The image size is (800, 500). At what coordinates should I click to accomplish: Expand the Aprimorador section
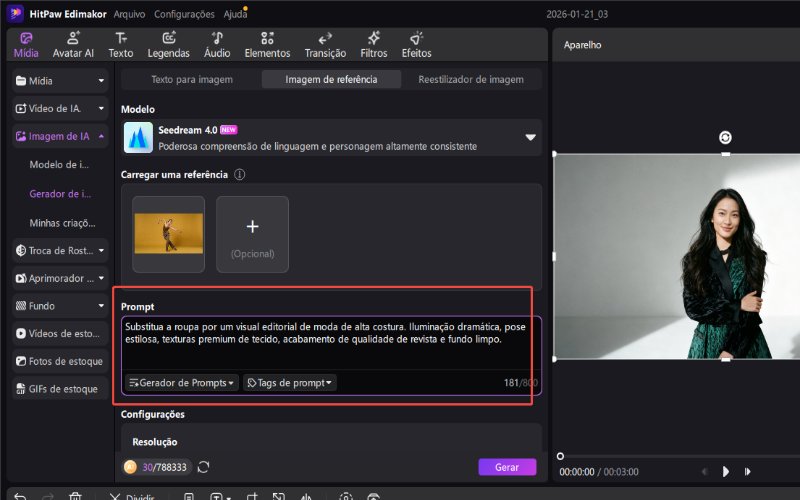coord(60,278)
